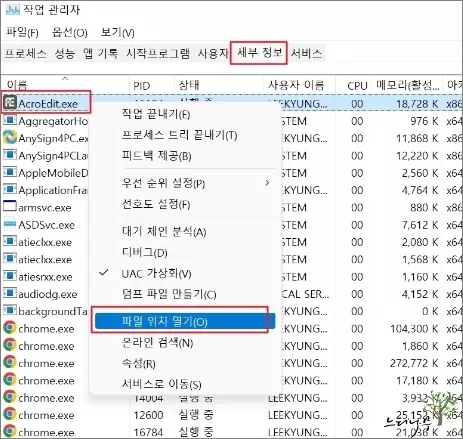Switch to the 프로세스 tab
This screenshot has height=439, width=463.
tap(25, 53)
